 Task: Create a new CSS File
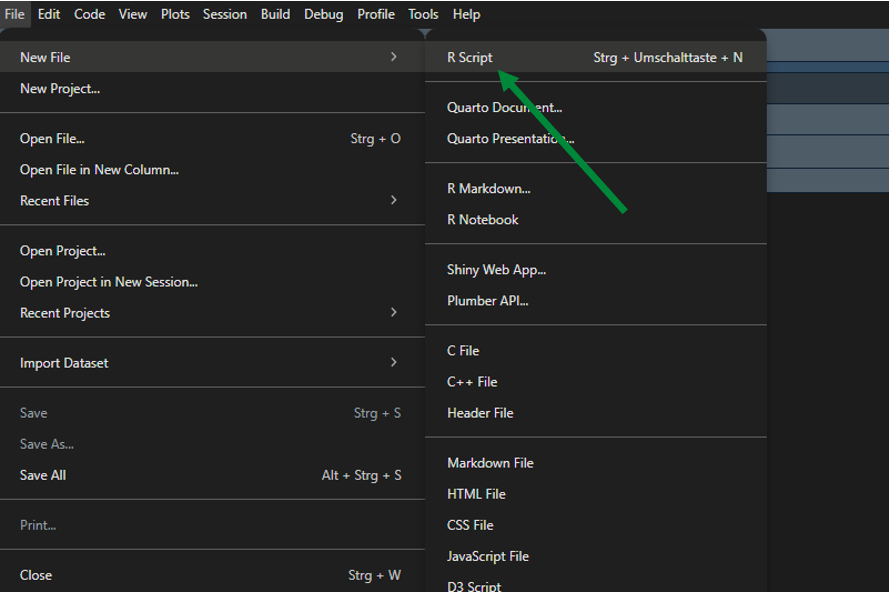[596, 525]
